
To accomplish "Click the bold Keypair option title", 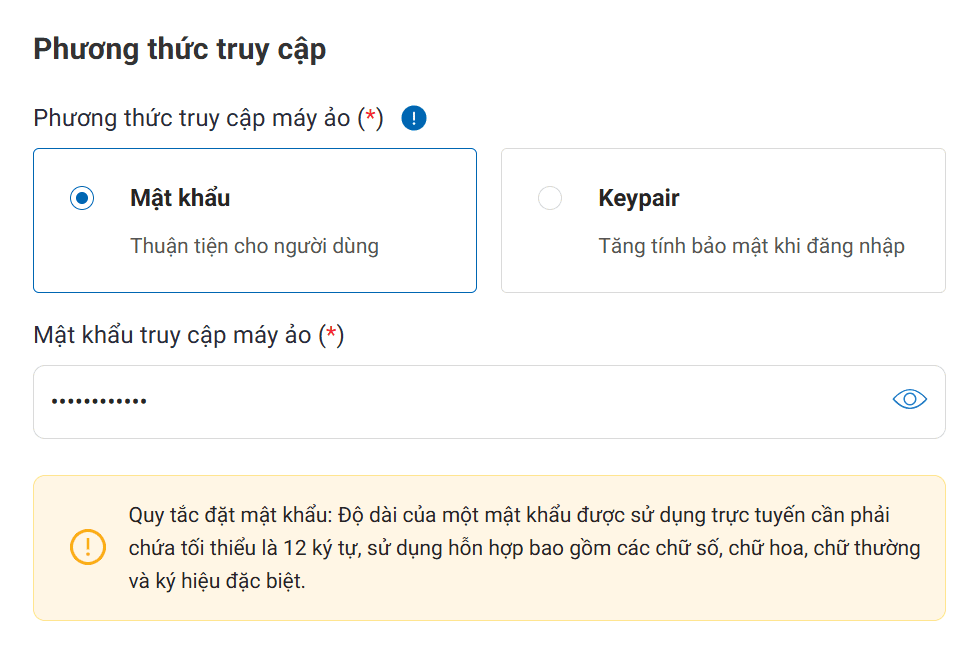I will [639, 198].
